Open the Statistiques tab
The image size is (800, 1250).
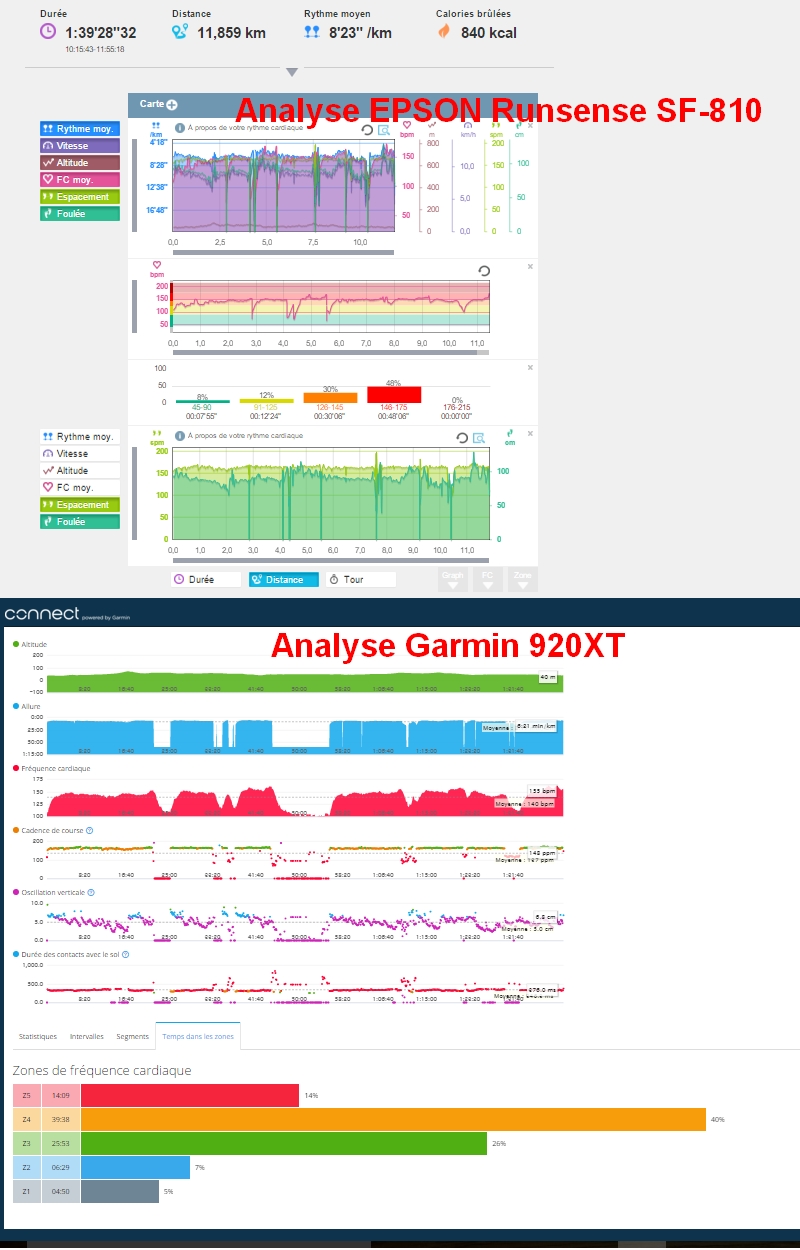38,1036
